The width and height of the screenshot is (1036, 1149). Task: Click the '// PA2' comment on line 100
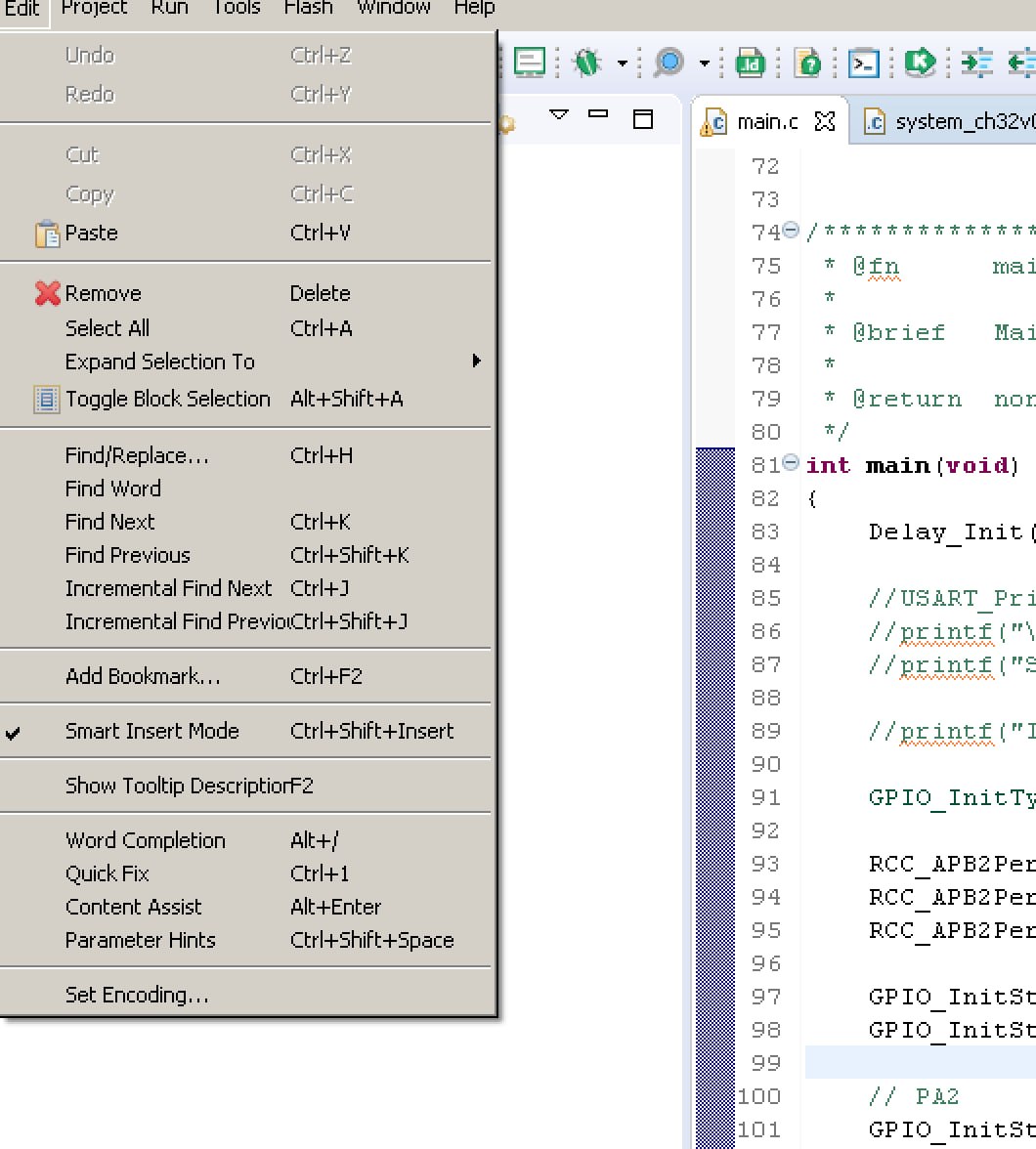[x=914, y=1097]
